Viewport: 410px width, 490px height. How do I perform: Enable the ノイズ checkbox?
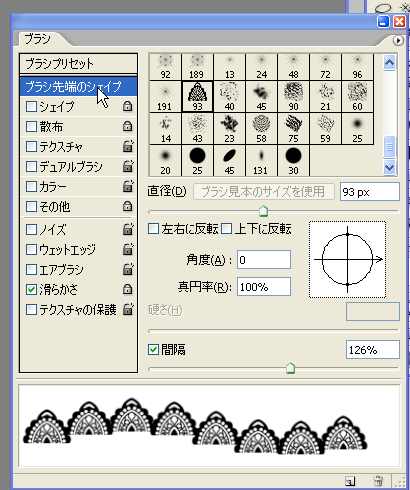[31, 229]
